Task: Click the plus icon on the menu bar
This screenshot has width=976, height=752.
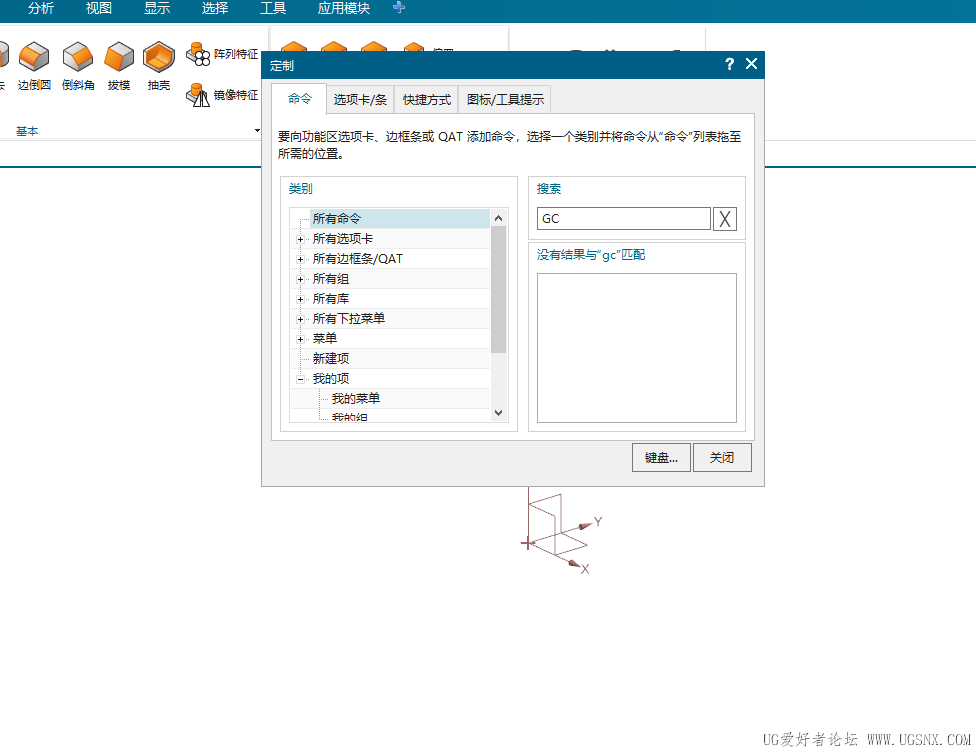Action: (398, 9)
